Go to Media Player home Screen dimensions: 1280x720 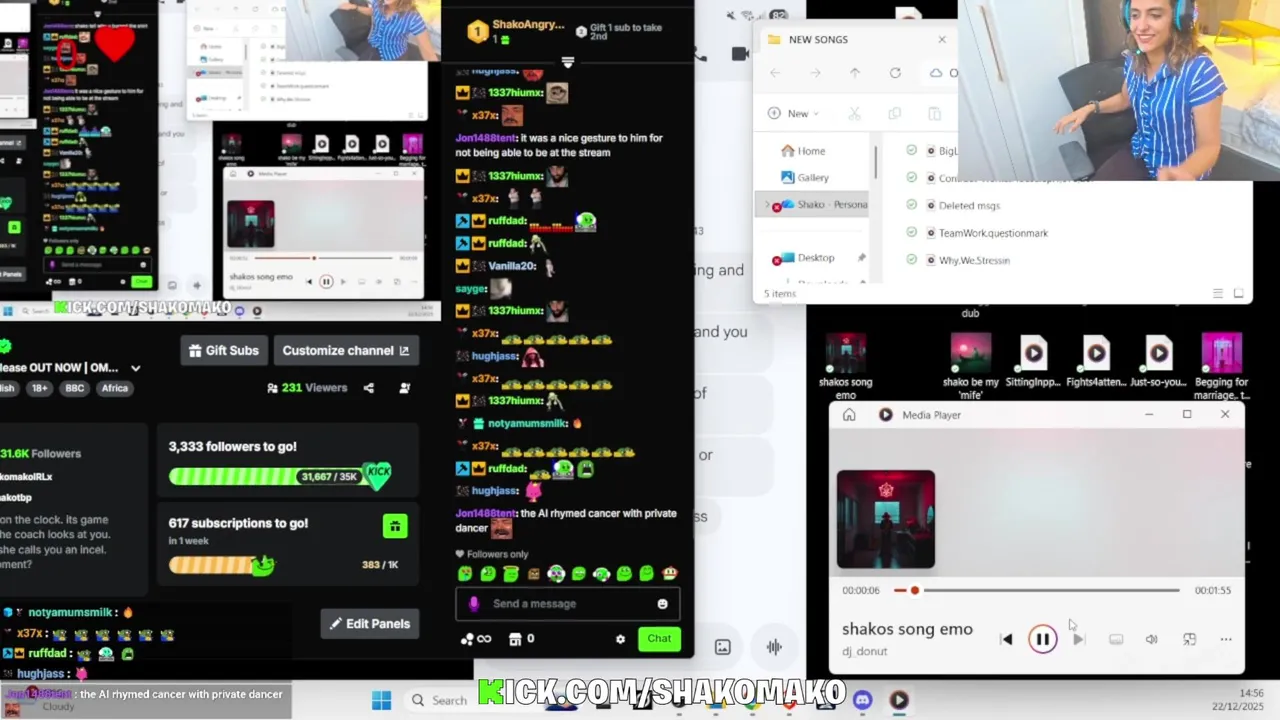point(849,415)
